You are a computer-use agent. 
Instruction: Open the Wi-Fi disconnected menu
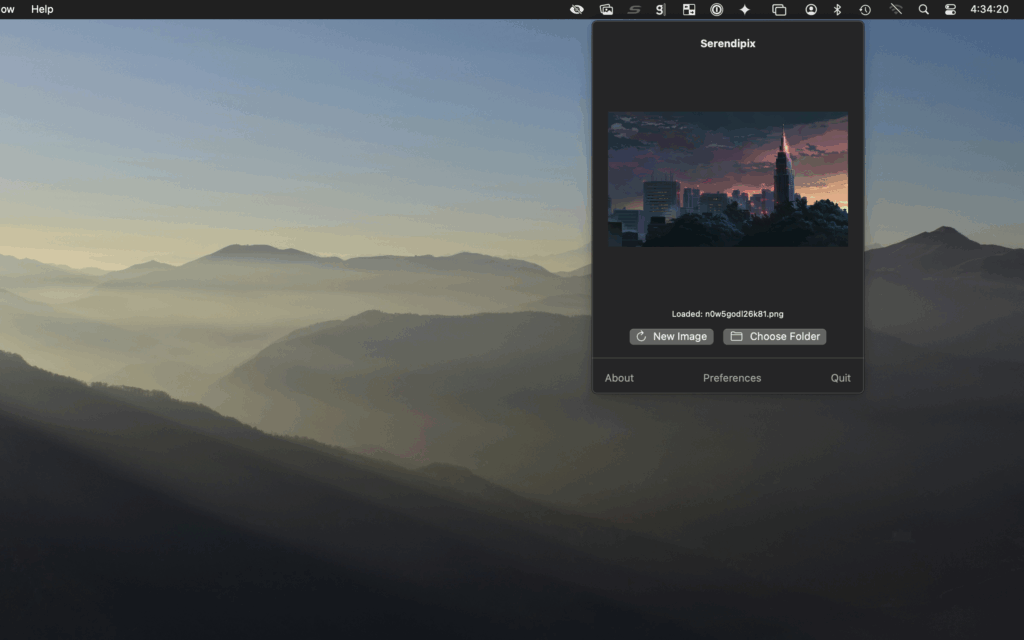pyautogui.click(x=895, y=9)
